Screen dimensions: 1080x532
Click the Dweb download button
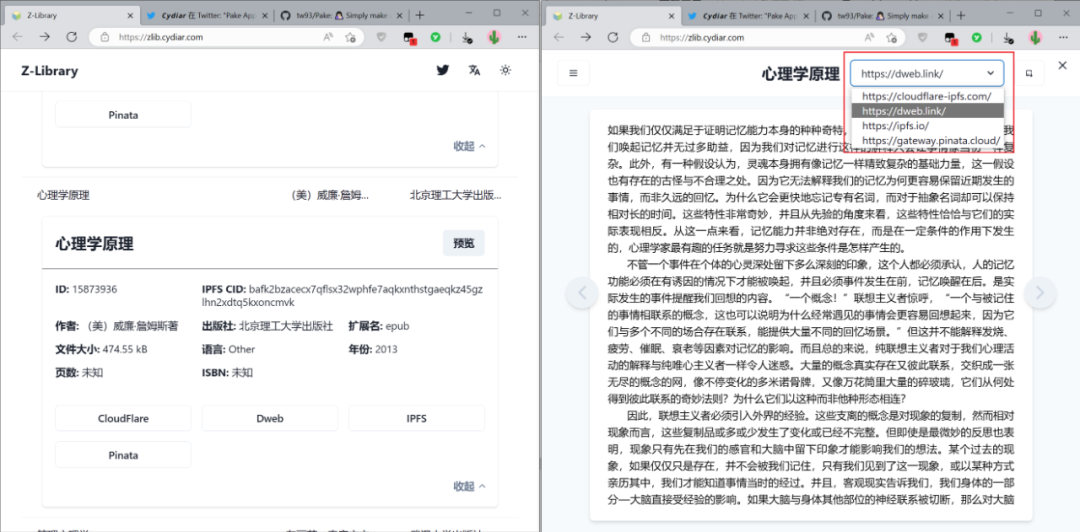tap(270, 418)
